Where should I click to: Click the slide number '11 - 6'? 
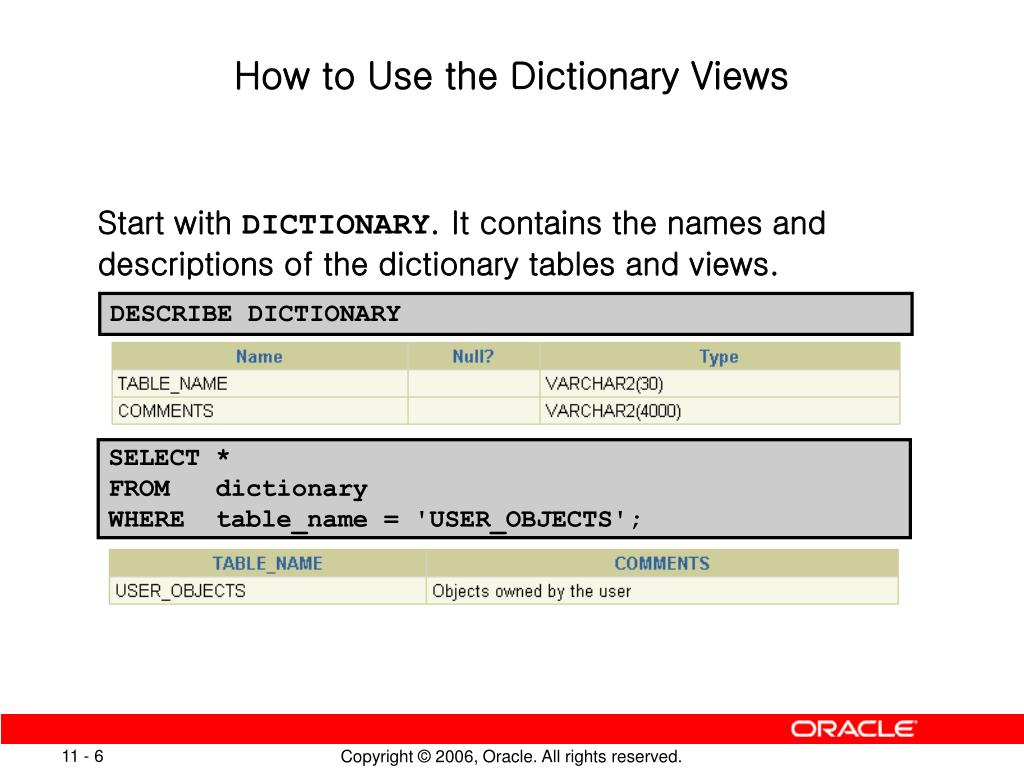pyautogui.click(x=83, y=756)
